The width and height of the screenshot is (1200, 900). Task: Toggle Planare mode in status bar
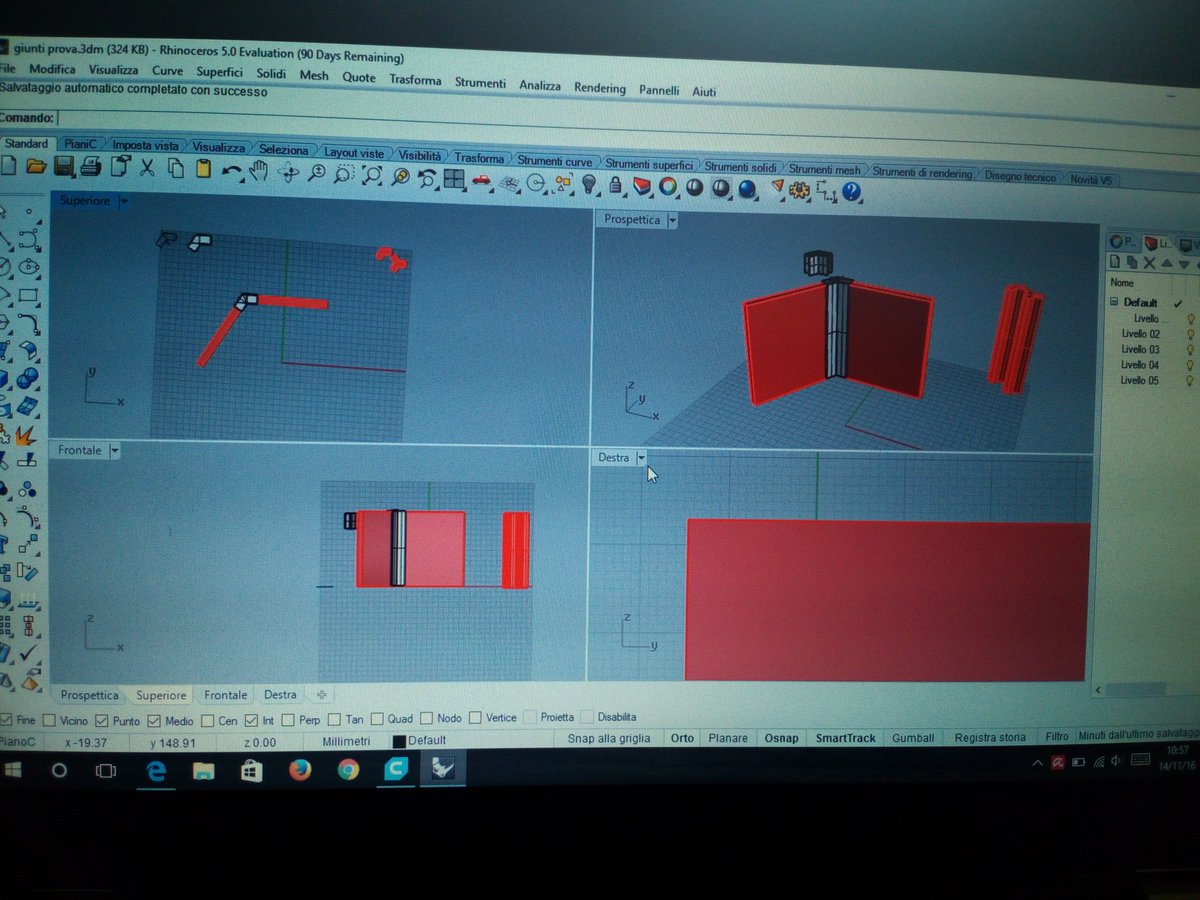click(728, 738)
